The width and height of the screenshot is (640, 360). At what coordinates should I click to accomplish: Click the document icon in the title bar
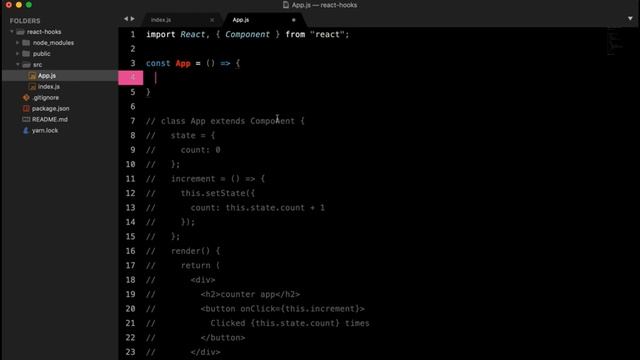coord(286,5)
